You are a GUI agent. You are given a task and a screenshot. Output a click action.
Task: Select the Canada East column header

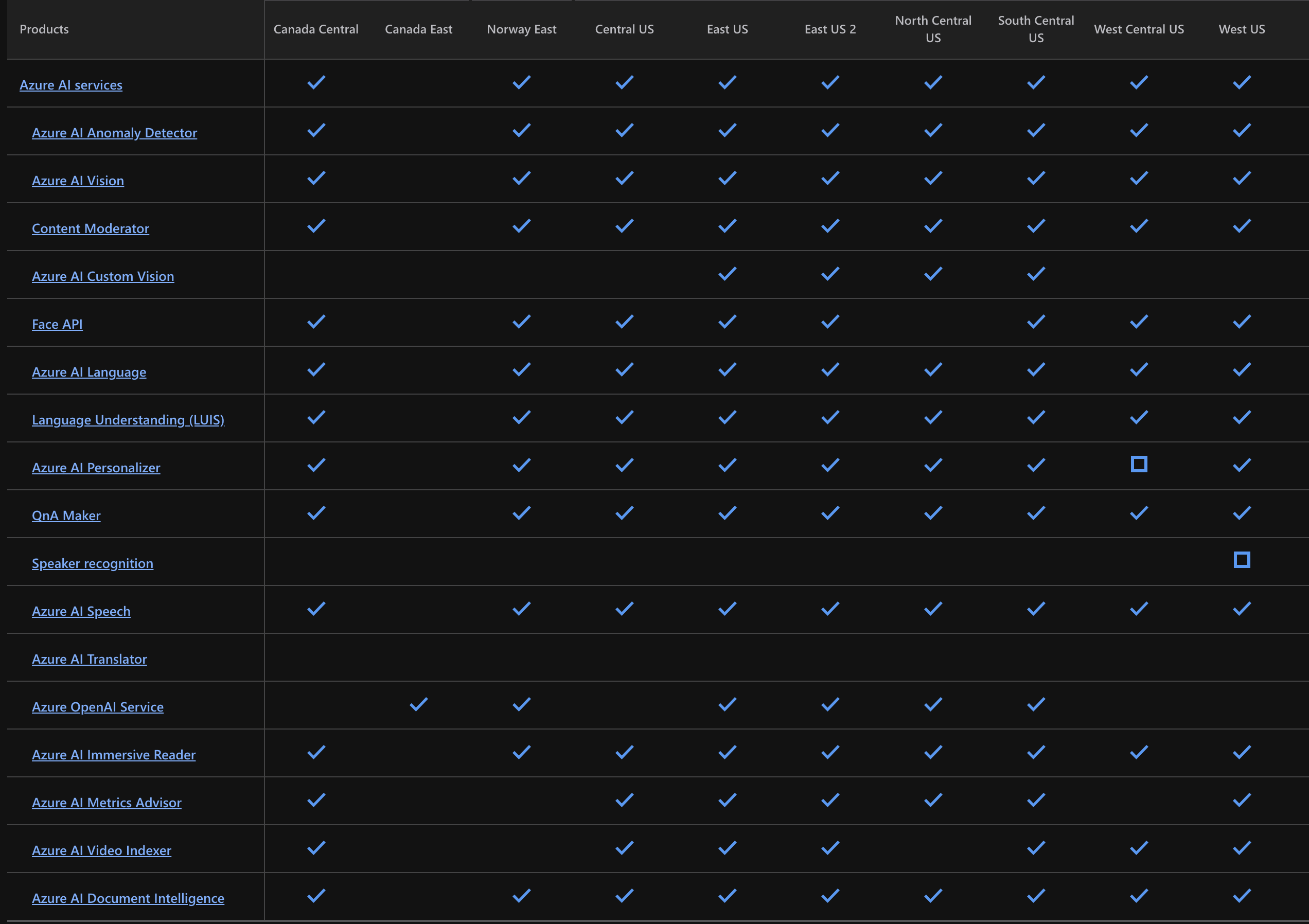[x=418, y=28]
